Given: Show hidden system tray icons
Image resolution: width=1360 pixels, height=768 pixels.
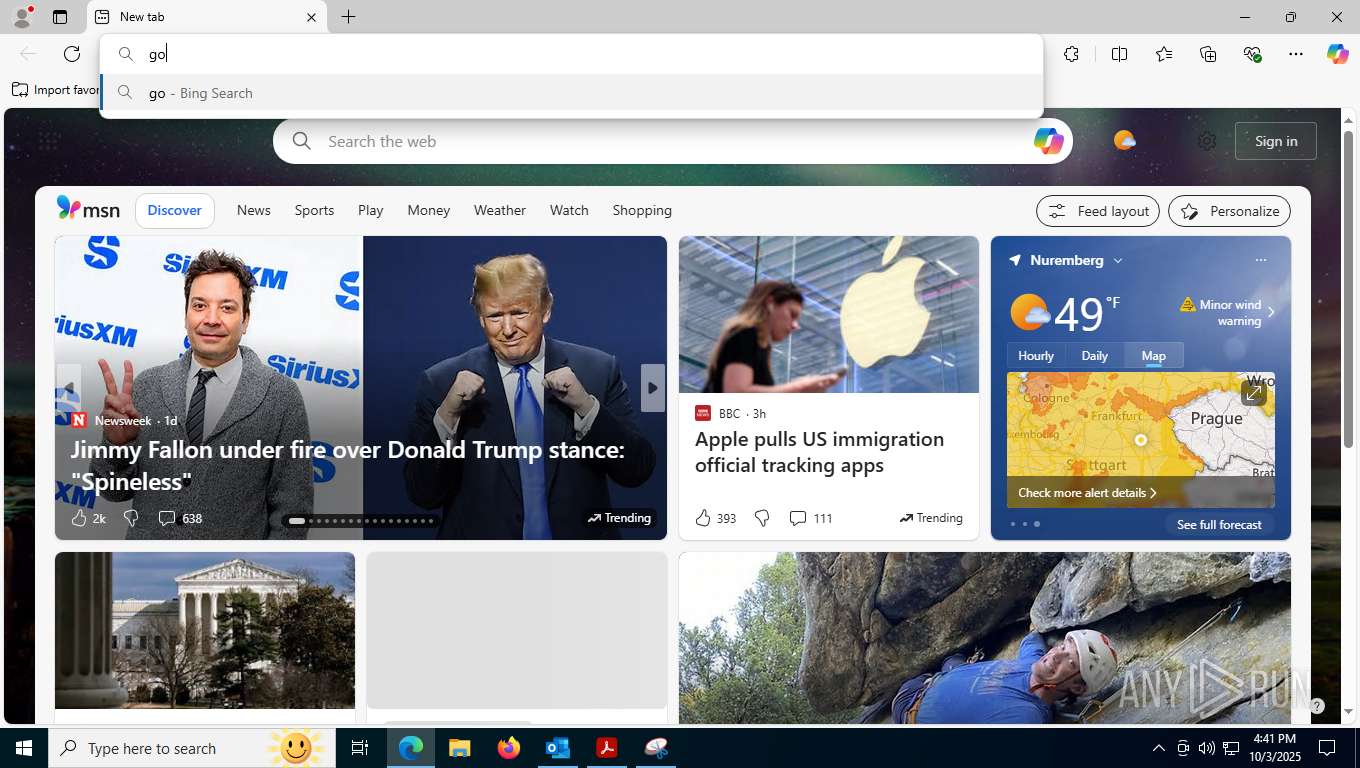Looking at the screenshot, I should click(x=1158, y=748).
